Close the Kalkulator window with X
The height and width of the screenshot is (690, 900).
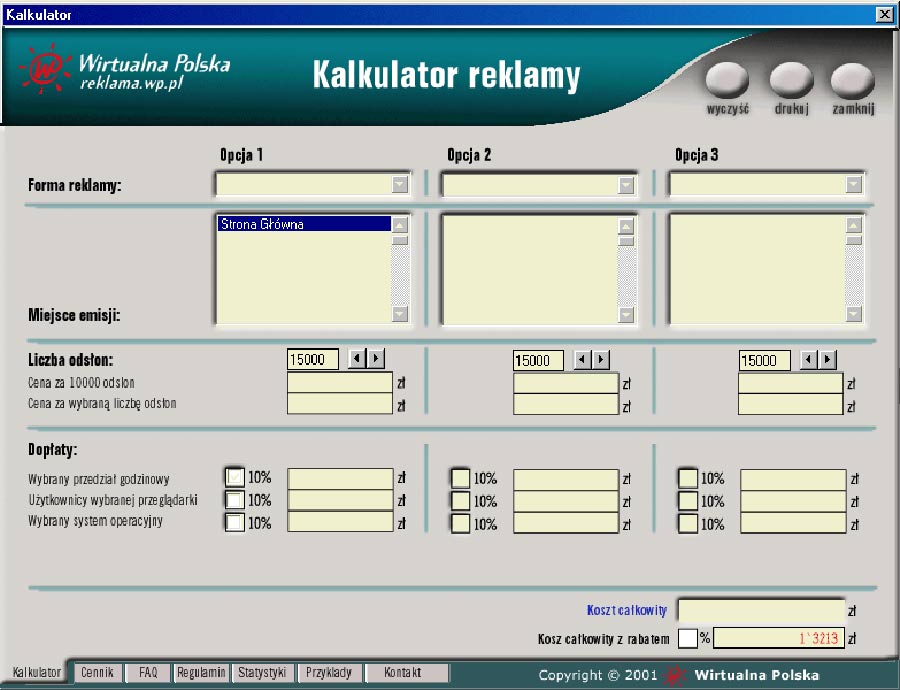pos(885,15)
